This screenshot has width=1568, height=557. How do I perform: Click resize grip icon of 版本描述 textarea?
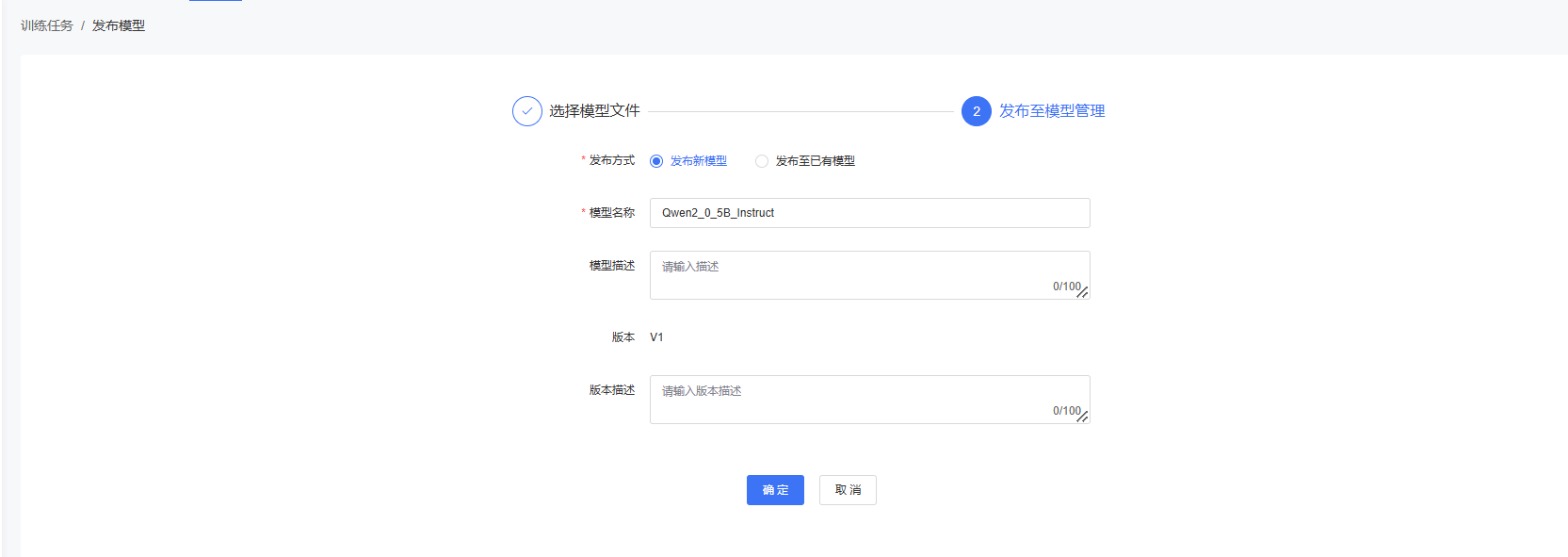tap(1083, 417)
